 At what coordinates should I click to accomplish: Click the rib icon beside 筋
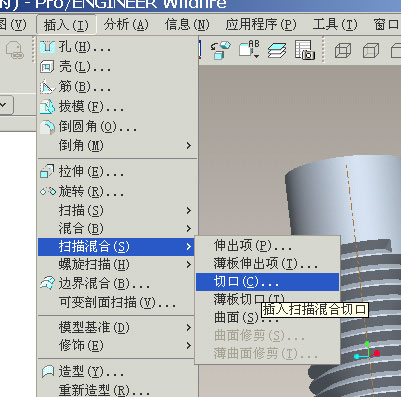pyautogui.click(x=47, y=87)
